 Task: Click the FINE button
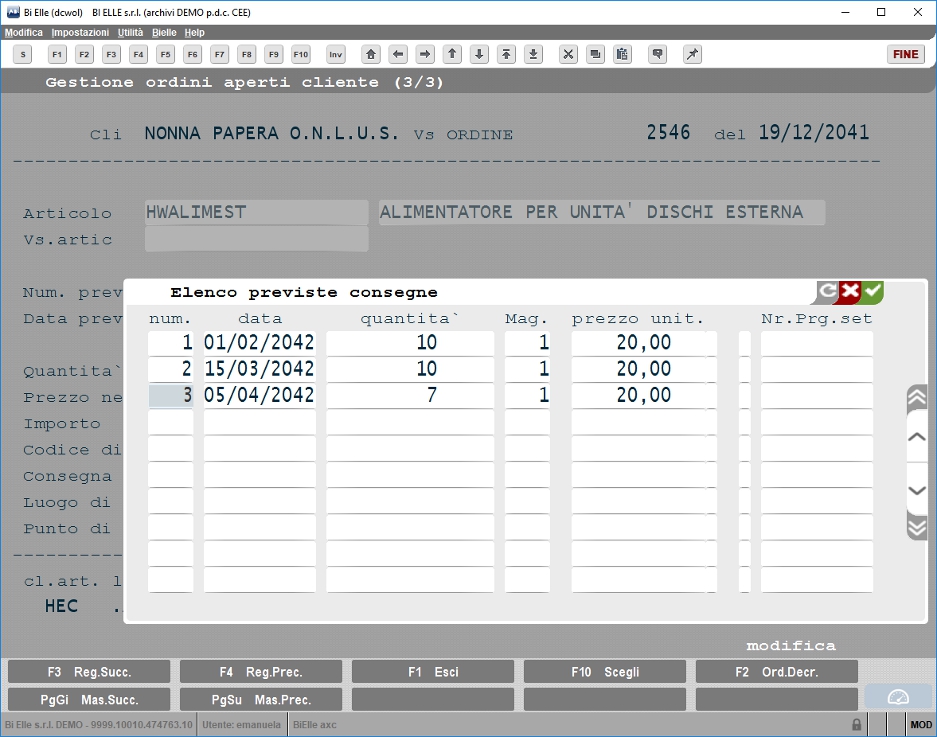pyautogui.click(x=905, y=54)
